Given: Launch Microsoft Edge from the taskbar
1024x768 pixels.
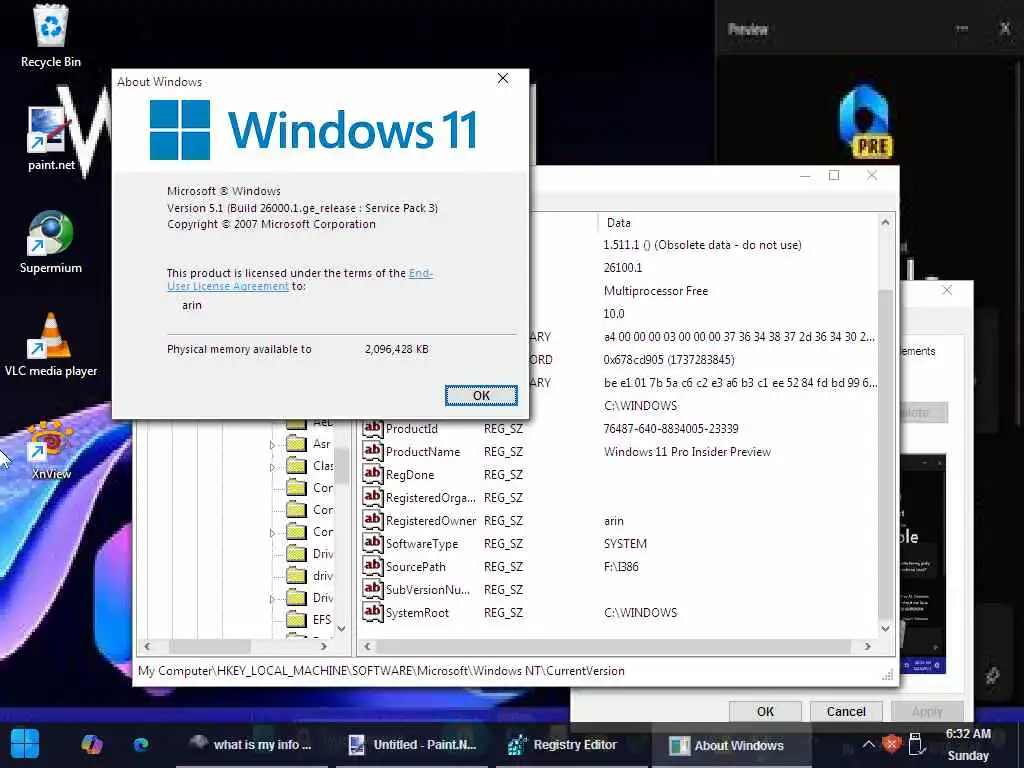Looking at the screenshot, I should (x=140, y=744).
